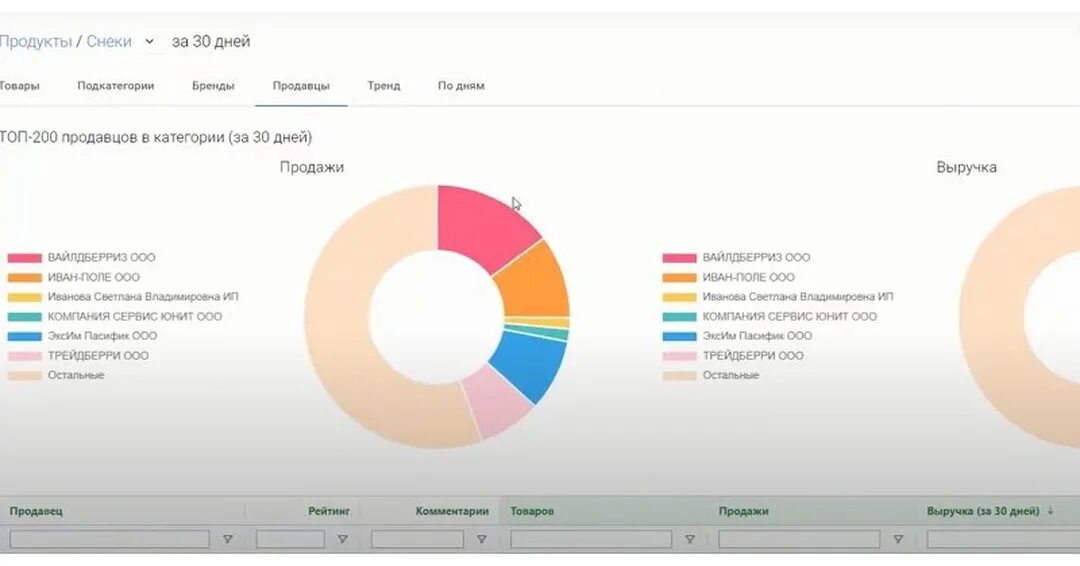Open the Продукты breadcrumb link
Image resolution: width=1080 pixels, height=566 pixels.
point(36,41)
